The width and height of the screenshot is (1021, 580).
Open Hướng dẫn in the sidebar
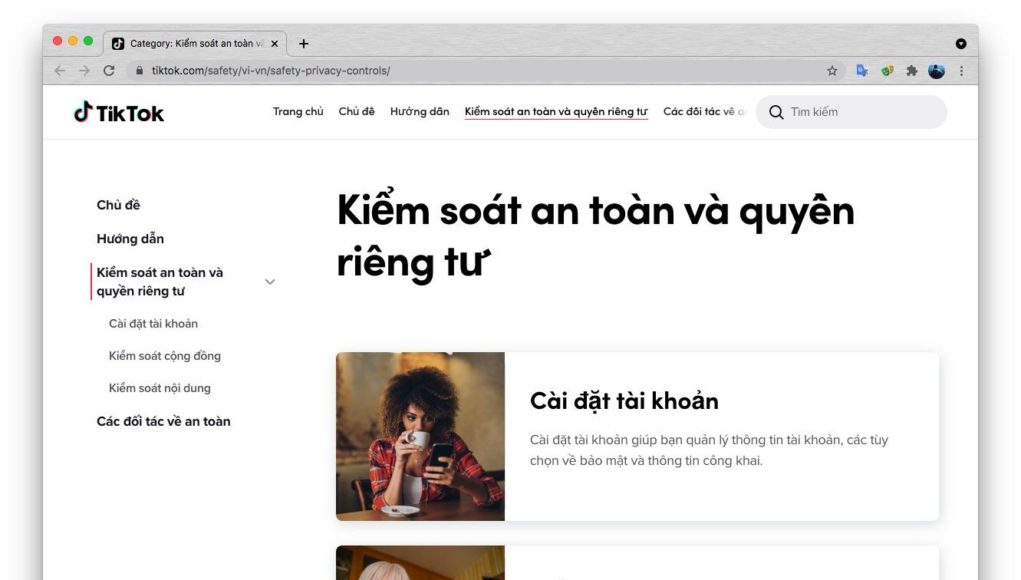tap(130, 239)
